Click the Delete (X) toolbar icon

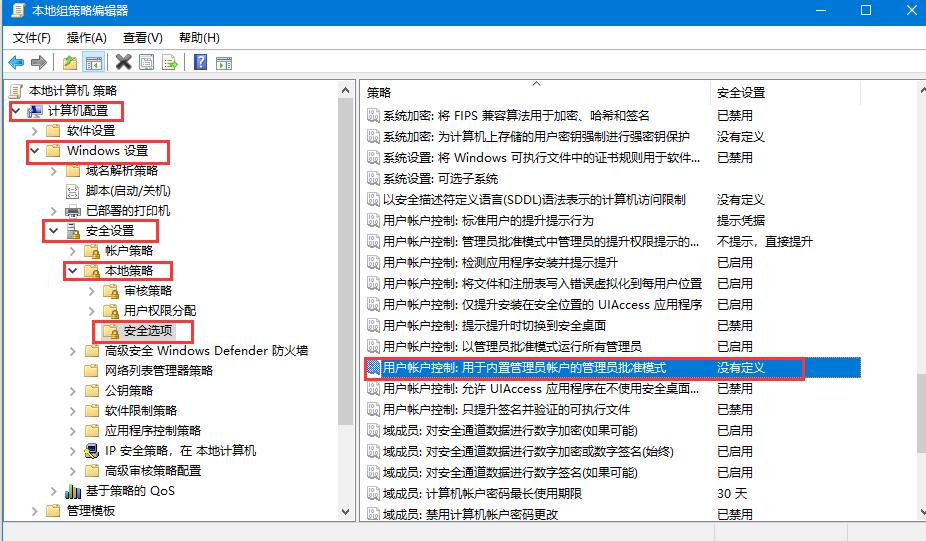(x=123, y=62)
